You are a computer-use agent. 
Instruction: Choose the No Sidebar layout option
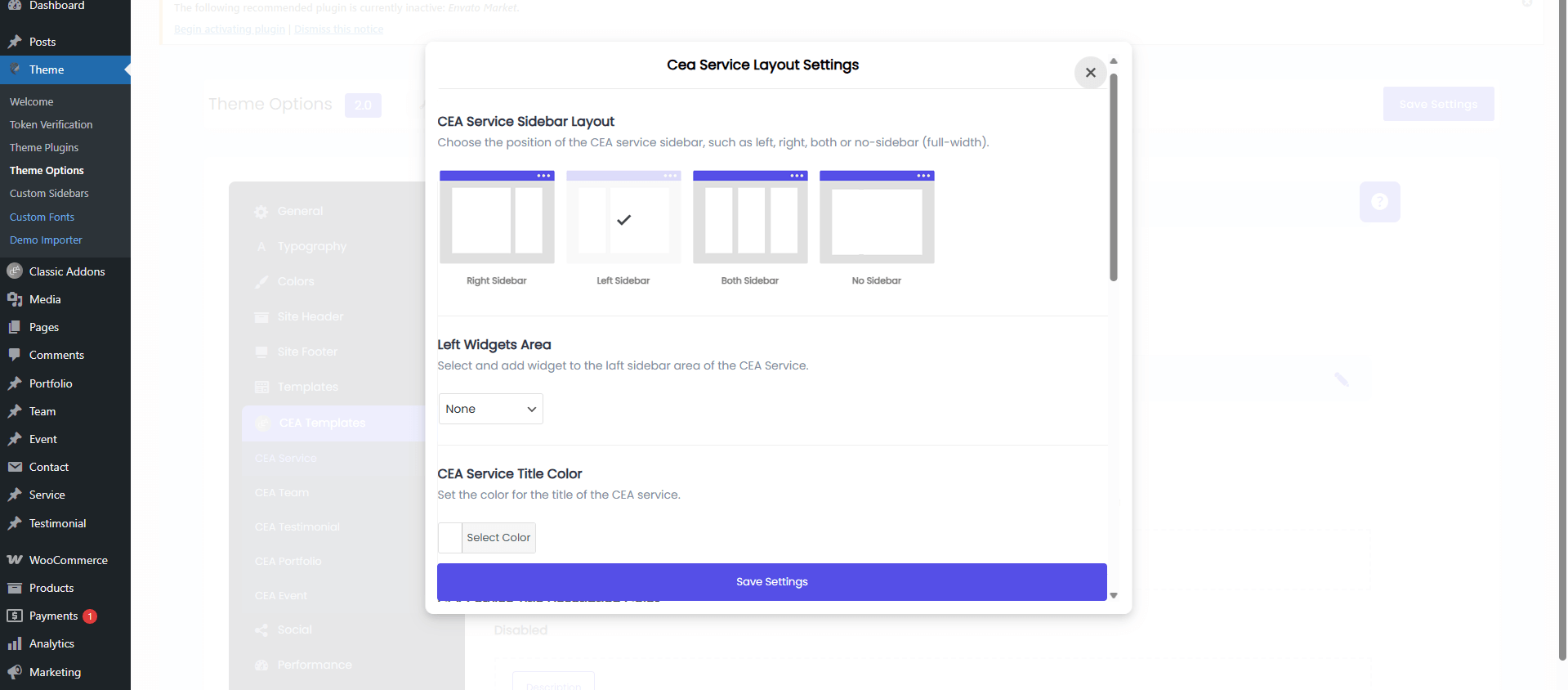click(x=877, y=217)
